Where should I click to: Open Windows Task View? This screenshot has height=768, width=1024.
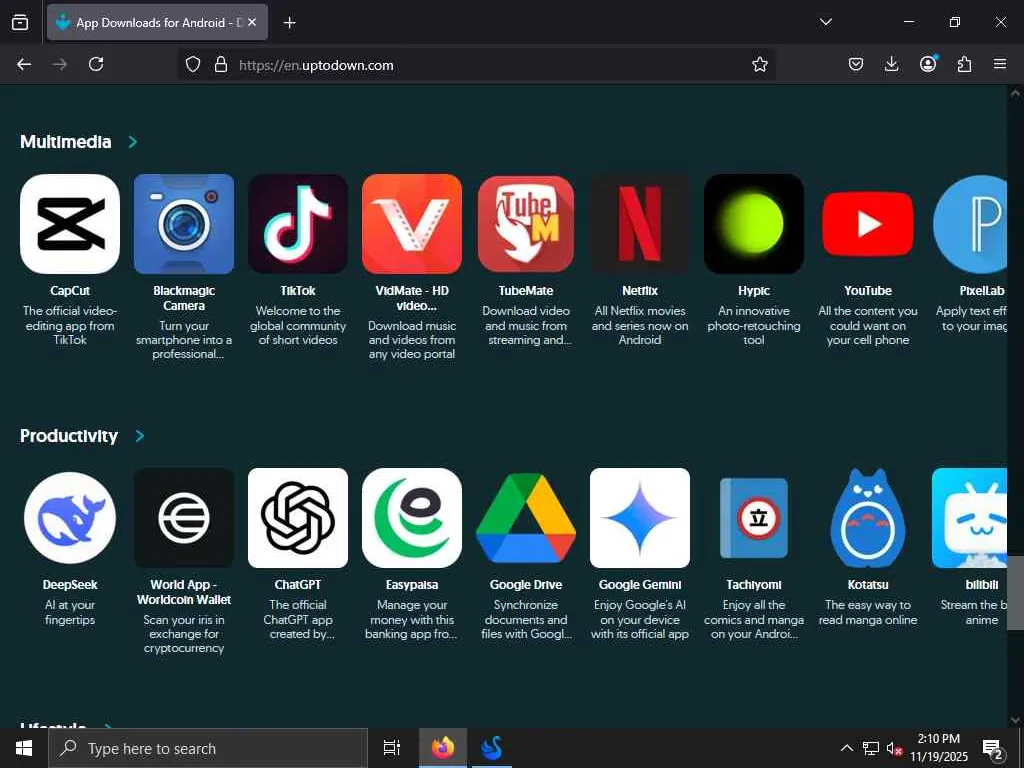coord(391,748)
